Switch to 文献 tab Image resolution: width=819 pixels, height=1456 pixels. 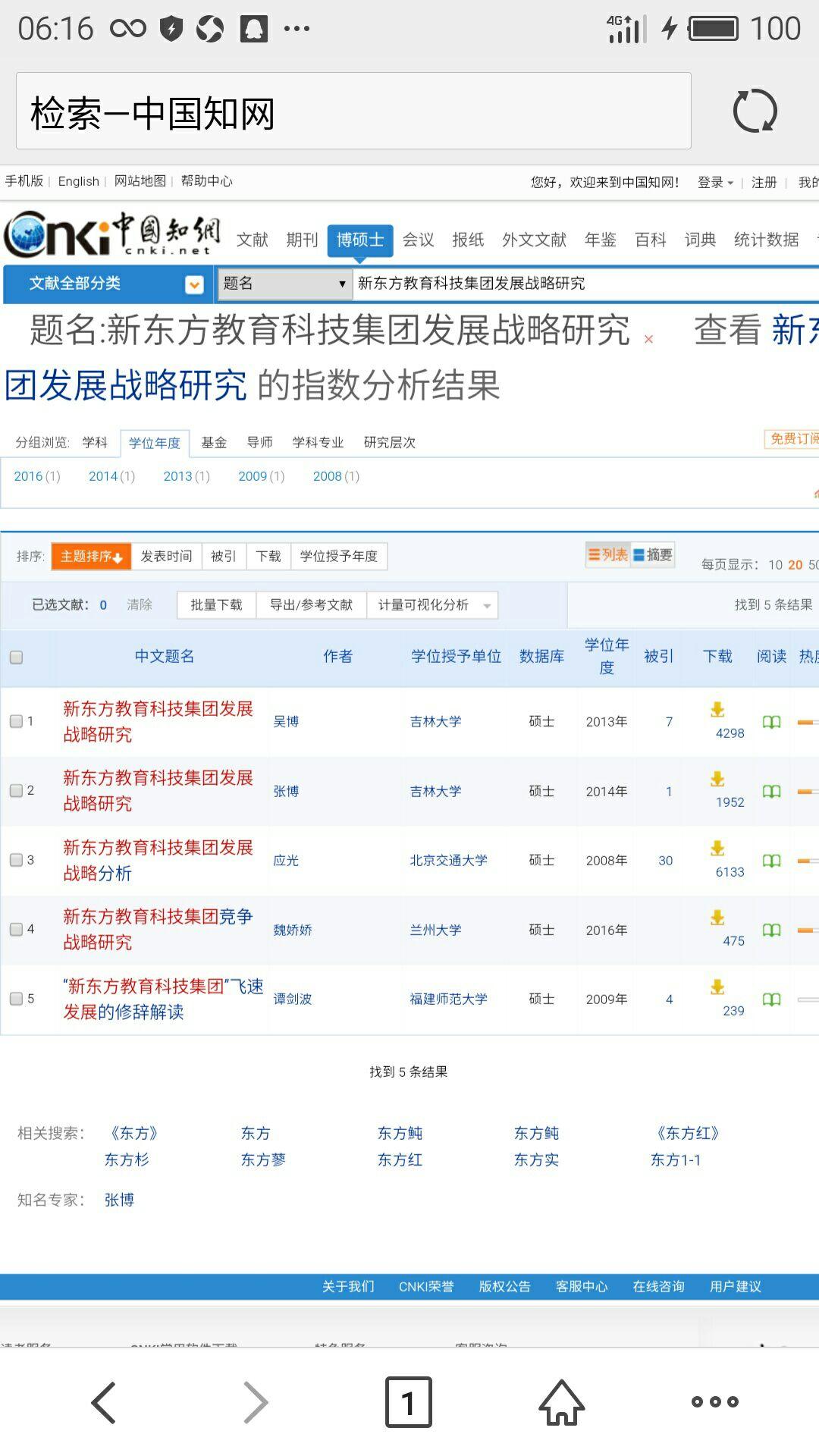pyautogui.click(x=252, y=240)
